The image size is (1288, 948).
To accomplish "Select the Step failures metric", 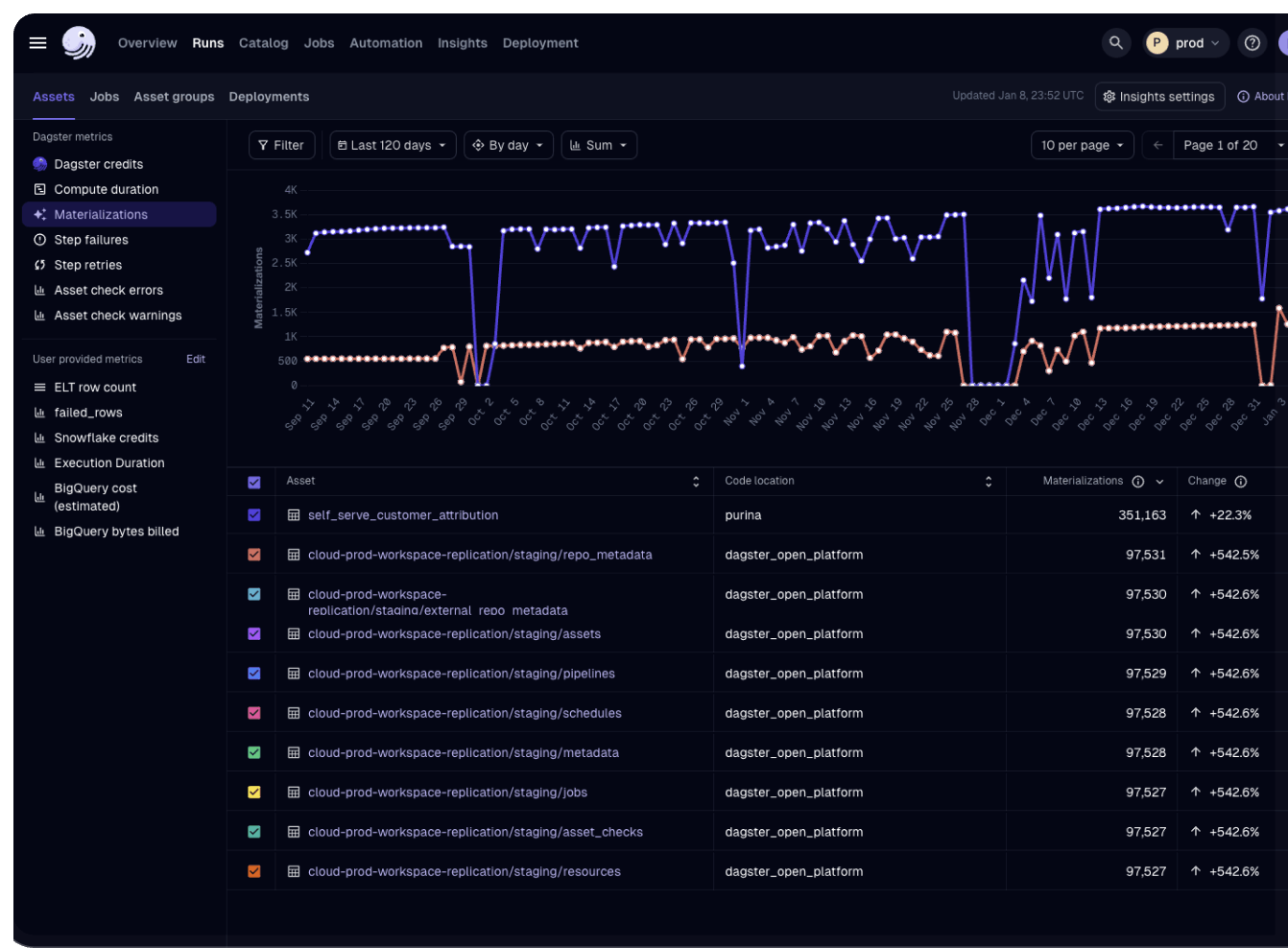I will click(x=120, y=240).
